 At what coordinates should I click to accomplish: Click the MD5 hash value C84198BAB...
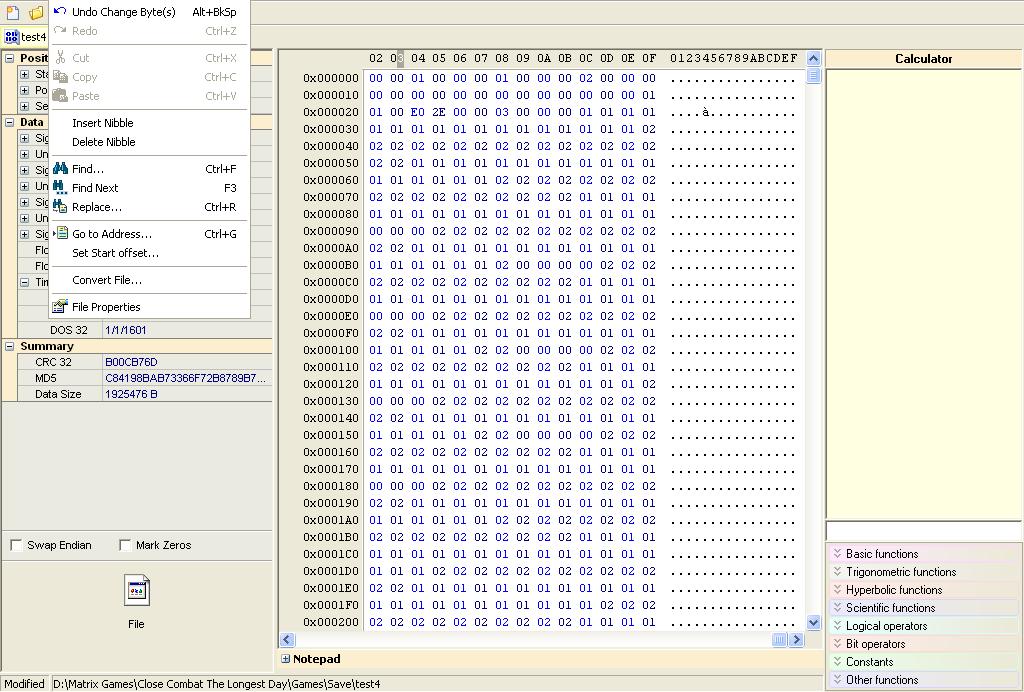pos(185,378)
